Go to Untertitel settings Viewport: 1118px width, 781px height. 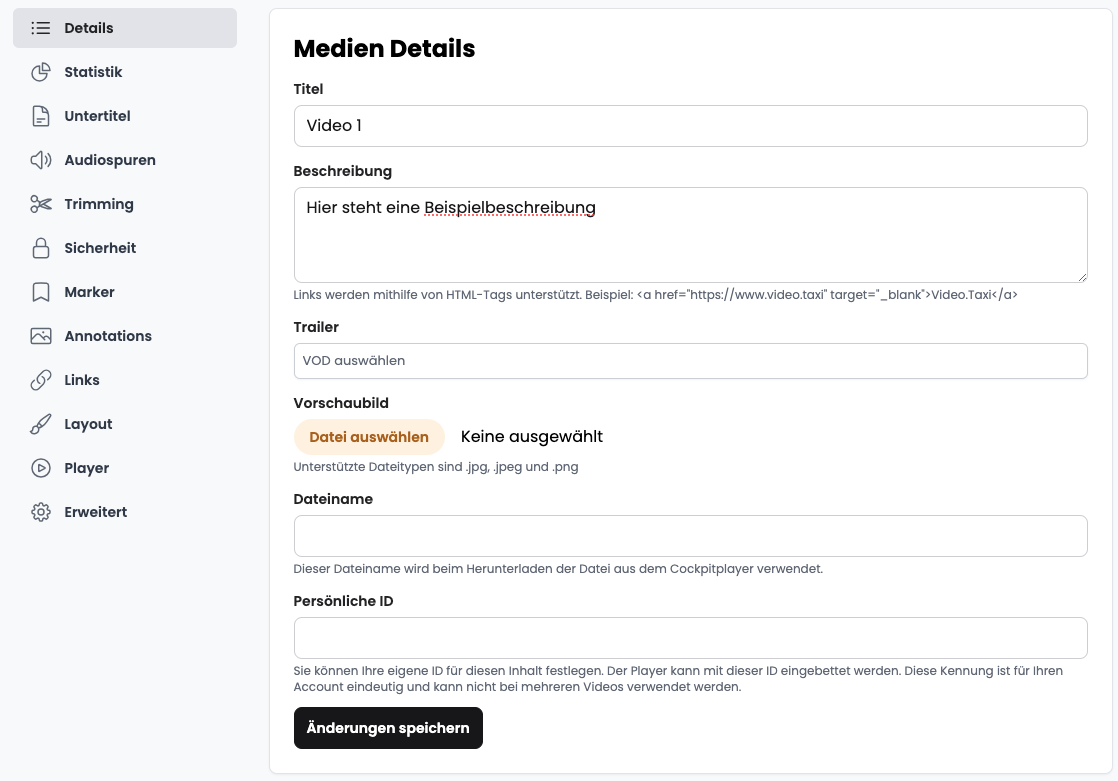point(125,116)
